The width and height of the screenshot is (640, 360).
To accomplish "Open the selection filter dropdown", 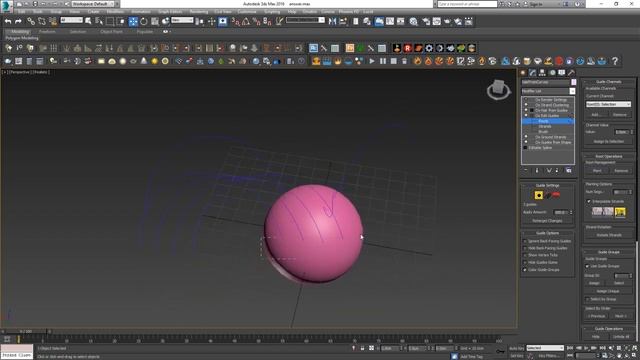I will click(71, 20).
